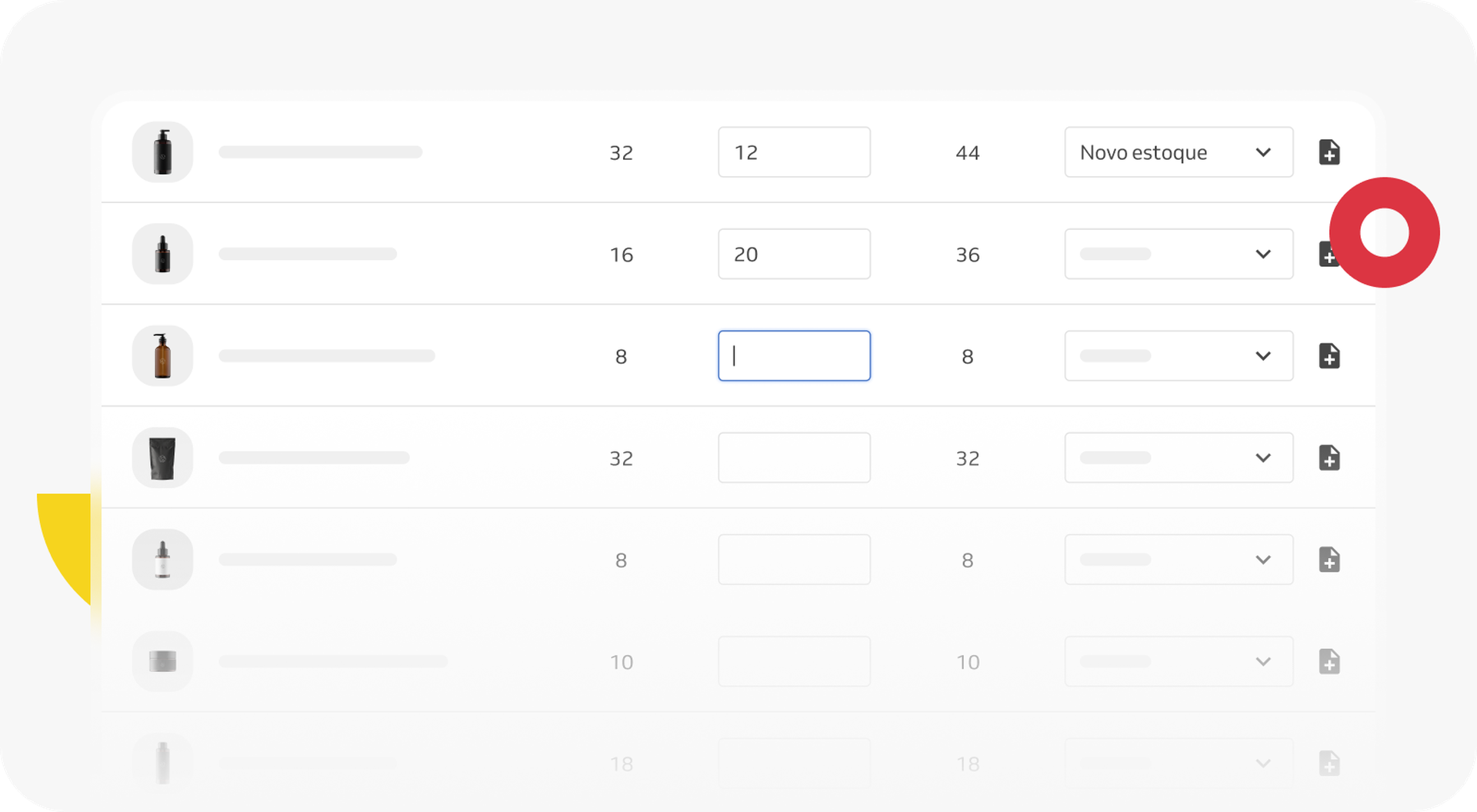Image resolution: width=1477 pixels, height=812 pixels.
Task: Expand reason dropdown in the stock 16 row
Action: (1179, 254)
